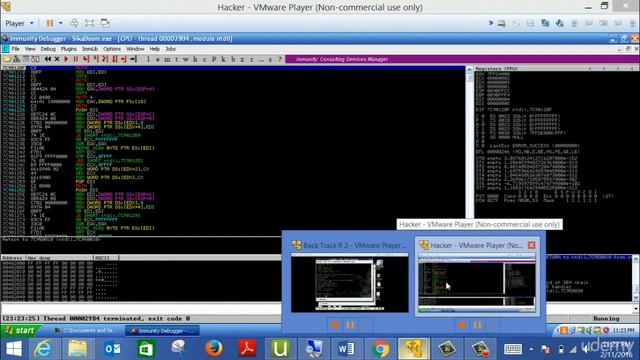This screenshot has height=360, width=640.
Task: Click the open file folder icon in the debugger toolbar
Action: pyautogui.click(x=7, y=59)
